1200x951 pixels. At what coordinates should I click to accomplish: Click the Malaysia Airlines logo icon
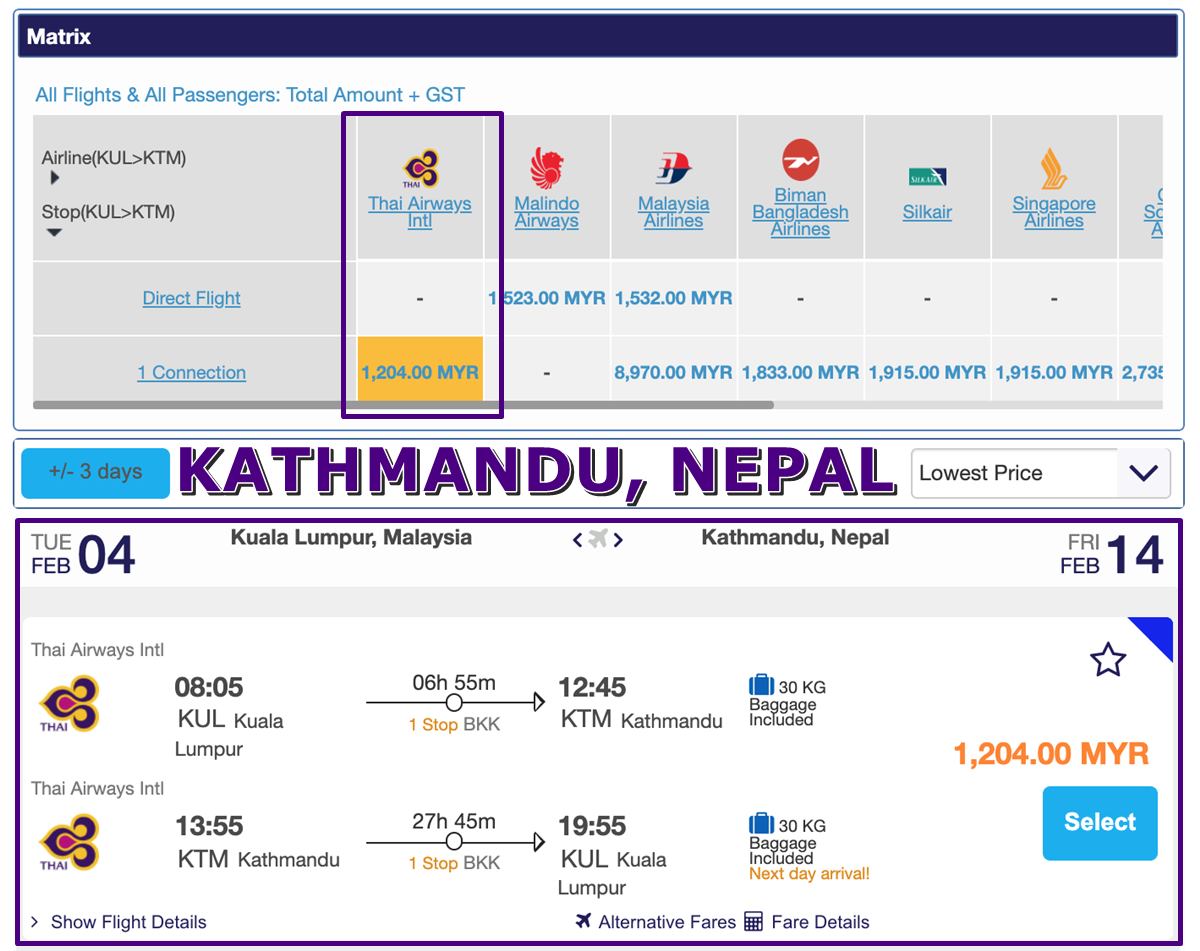[674, 169]
